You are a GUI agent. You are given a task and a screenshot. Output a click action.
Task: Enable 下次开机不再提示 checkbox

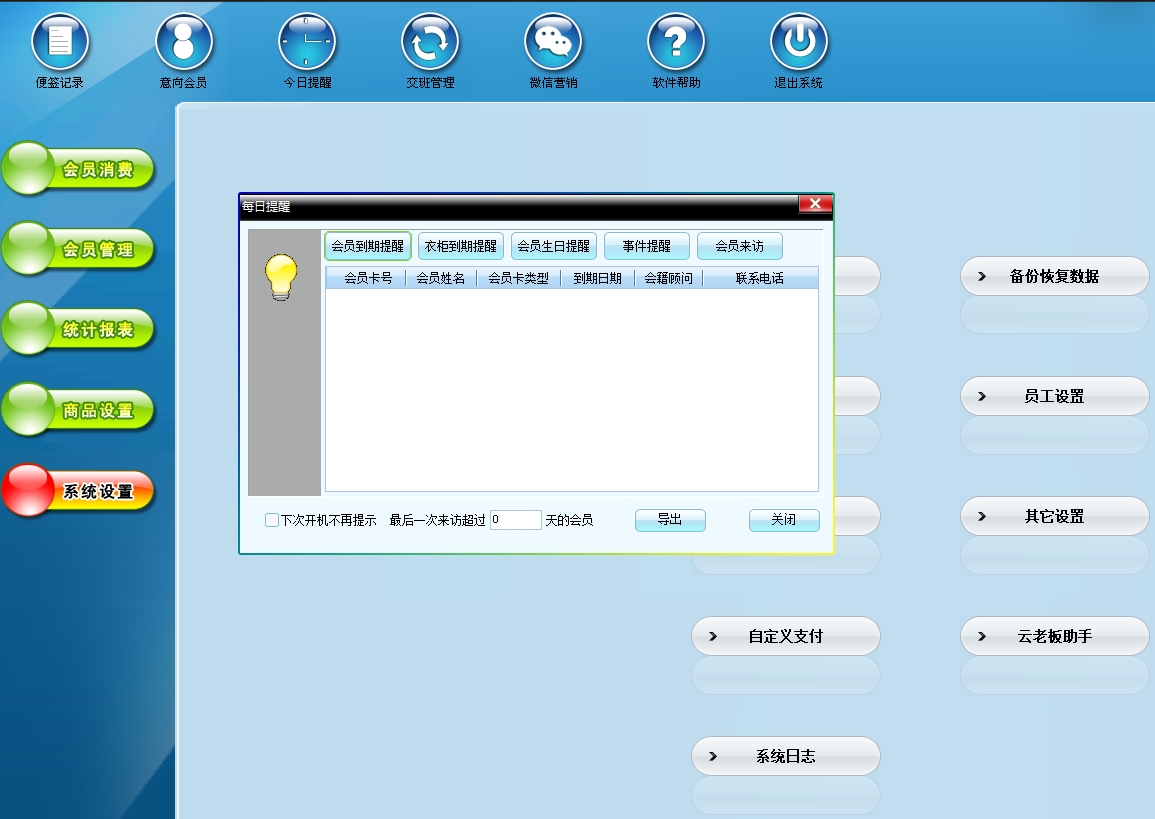[272, 520]
